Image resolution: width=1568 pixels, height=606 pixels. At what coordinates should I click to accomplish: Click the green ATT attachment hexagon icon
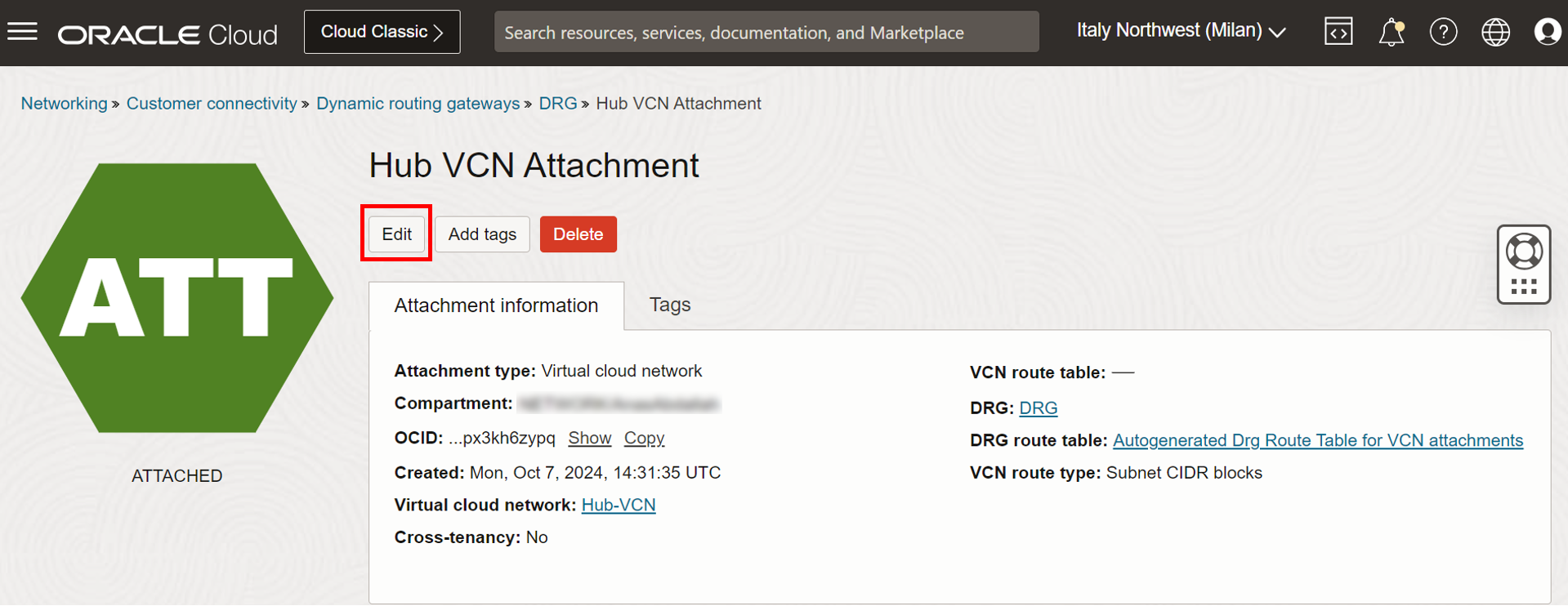(x=177, y=298)
